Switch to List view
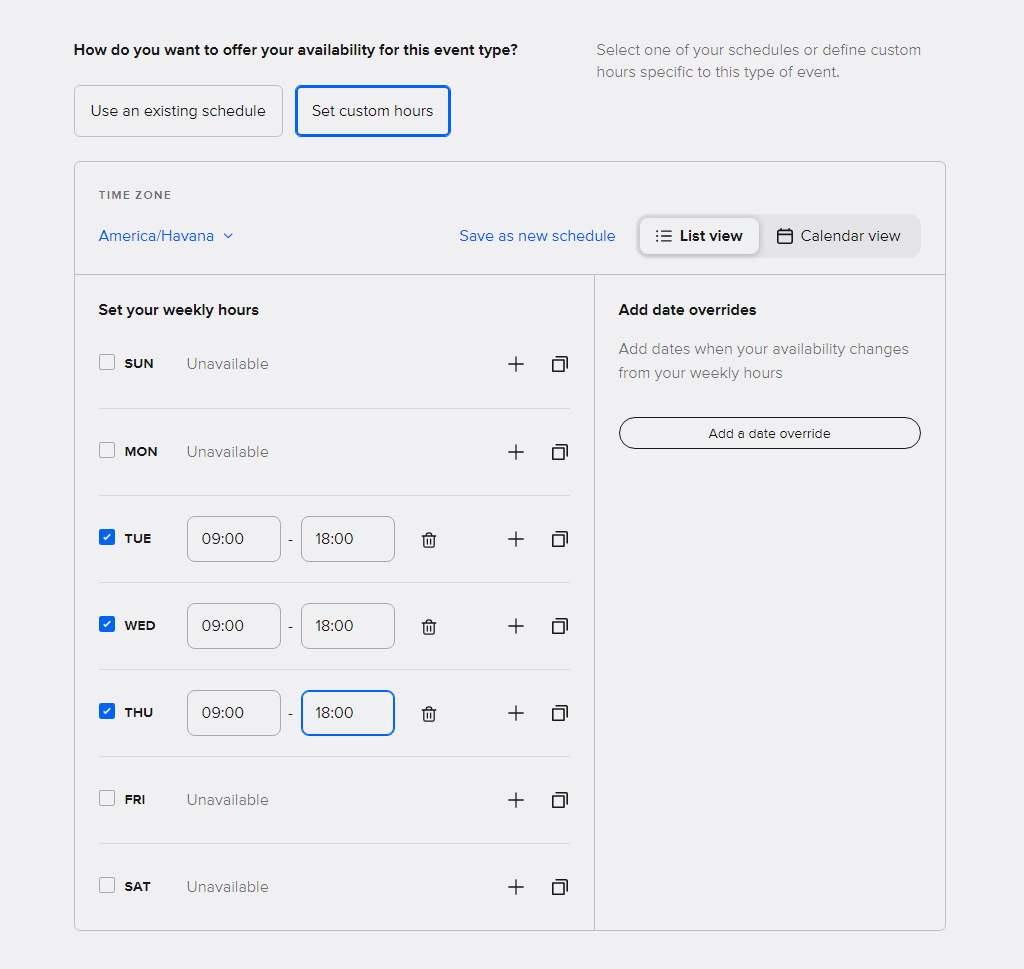 coord(699,236)
